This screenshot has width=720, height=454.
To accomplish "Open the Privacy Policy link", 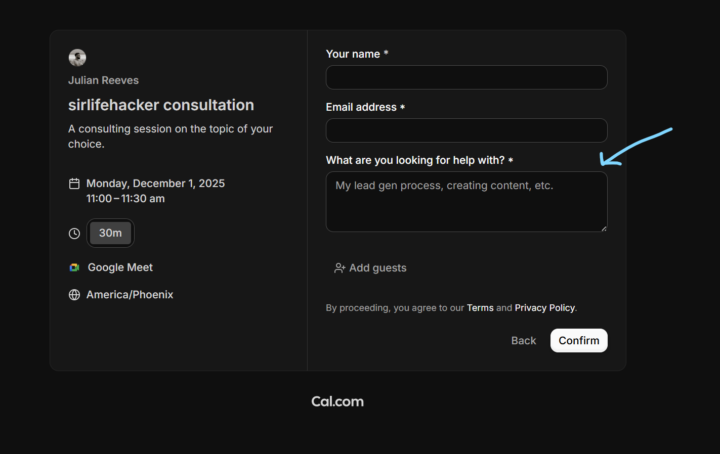I will (545, 308).
